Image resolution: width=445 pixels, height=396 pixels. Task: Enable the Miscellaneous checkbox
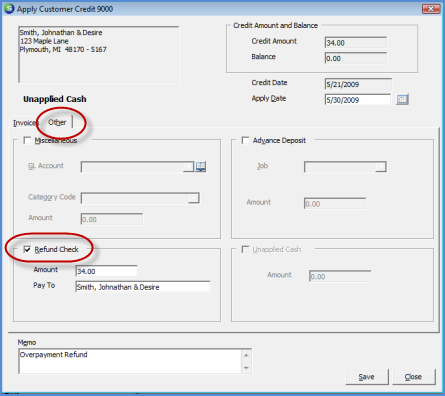[x=27, y=140]
